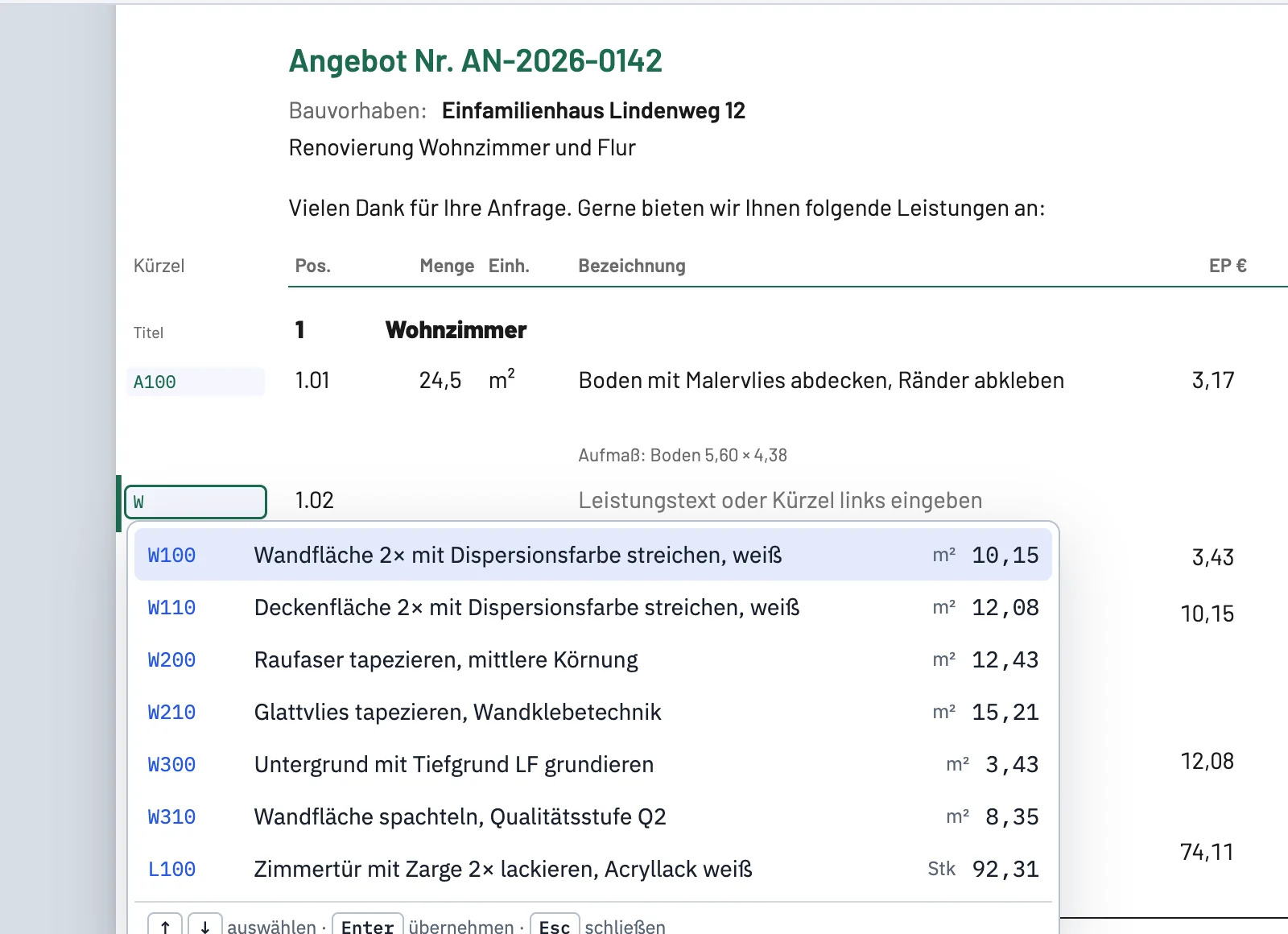The height and width of the screenshot is (934, 1288).
Task: Choose W110 Deckenfläche streichen entry
Action: [x=593, y=607]
